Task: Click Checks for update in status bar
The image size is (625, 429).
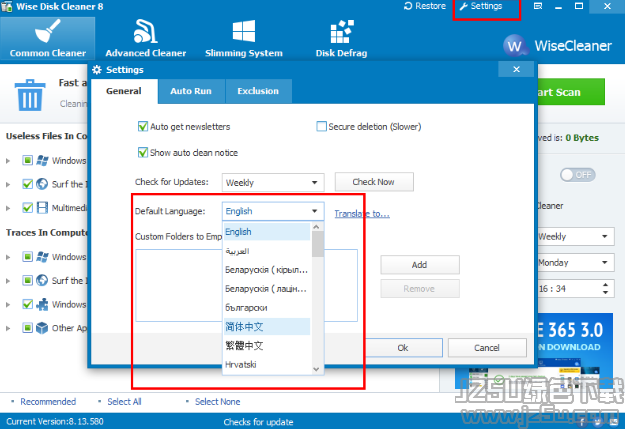Action: 258,422
